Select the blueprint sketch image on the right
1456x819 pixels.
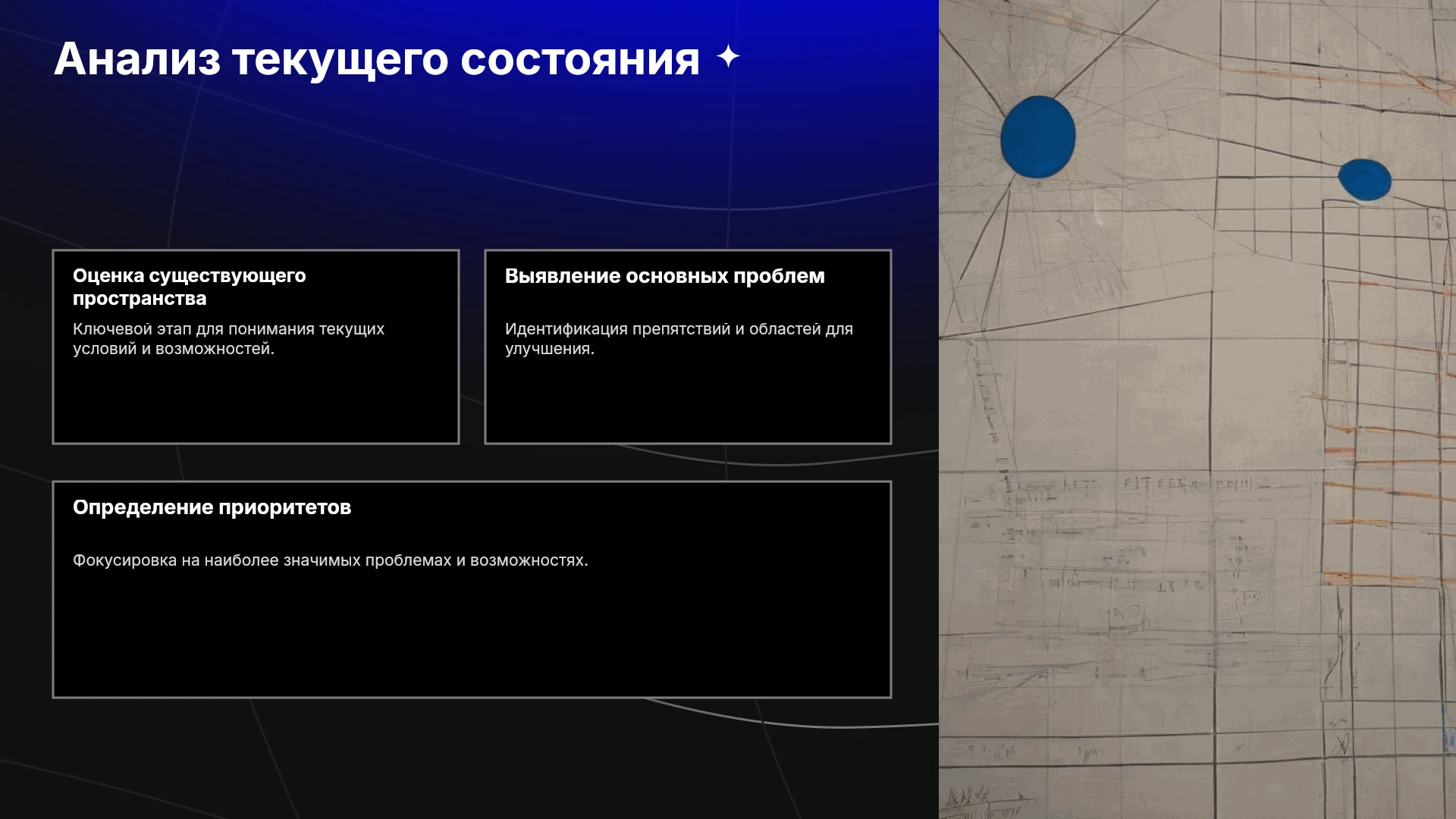[1197, 409]
